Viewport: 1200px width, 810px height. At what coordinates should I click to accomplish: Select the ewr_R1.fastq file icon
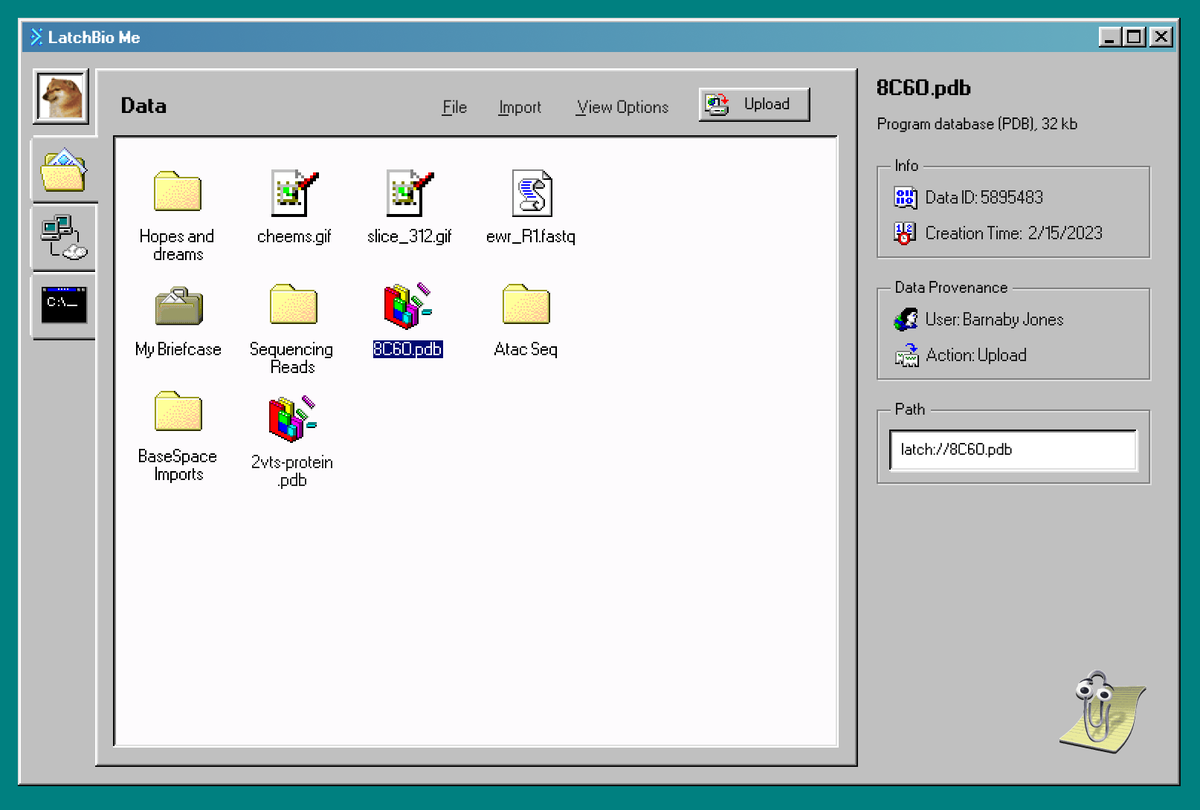click(531, 192)
